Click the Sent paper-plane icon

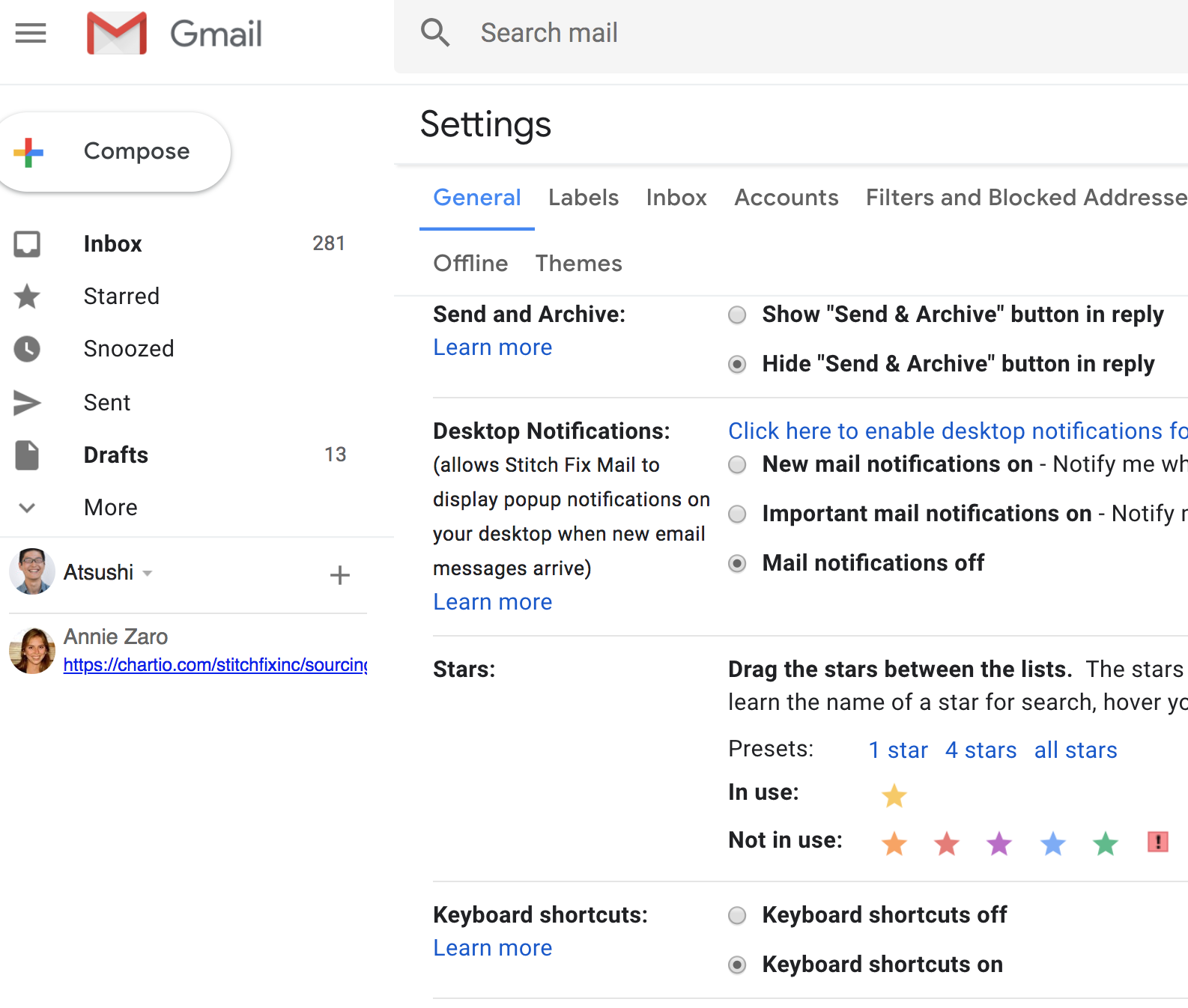27,403
